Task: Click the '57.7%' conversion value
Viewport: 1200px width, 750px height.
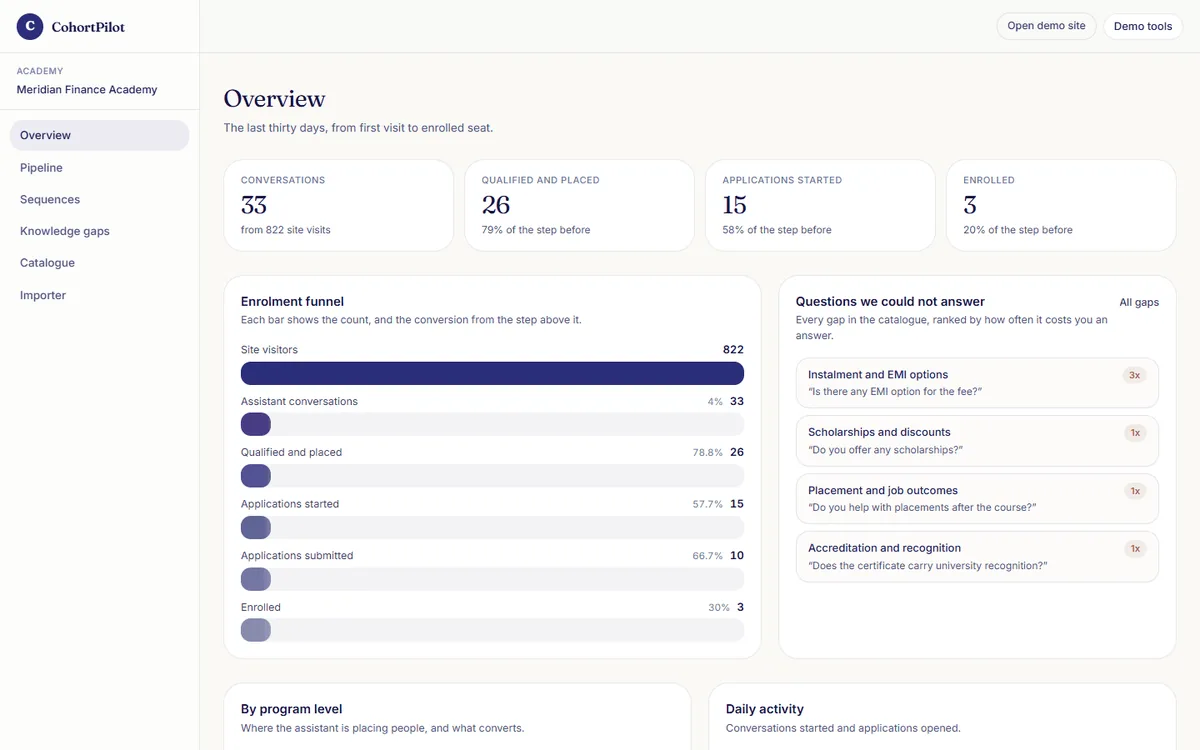Action: [x=707, y=505]
